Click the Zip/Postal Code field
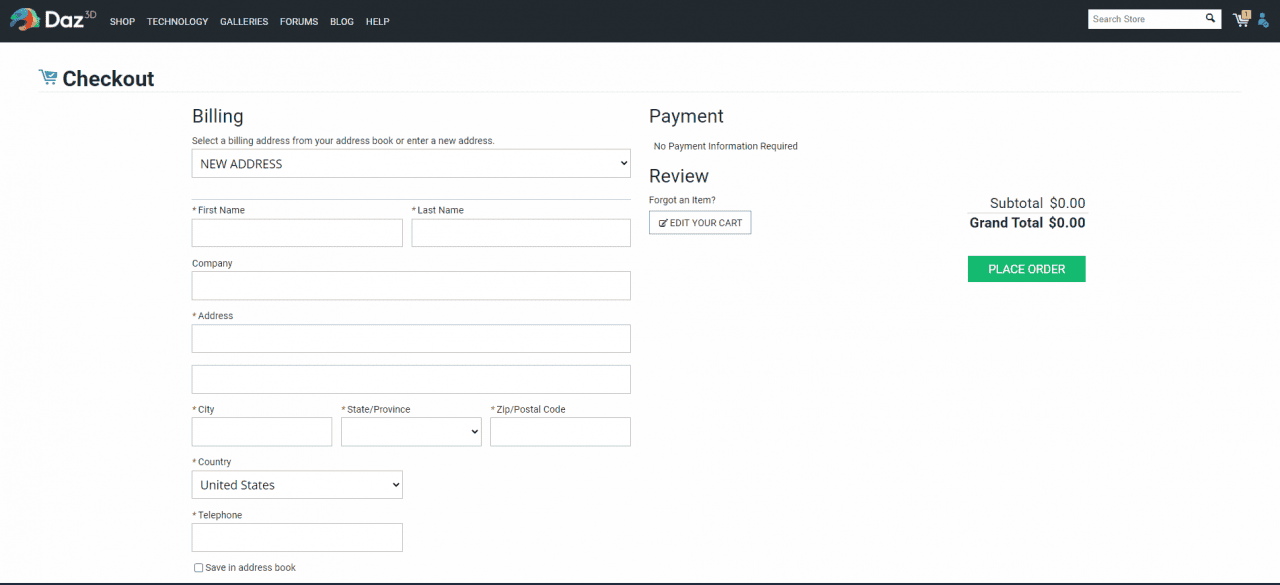 coord(560,432)
